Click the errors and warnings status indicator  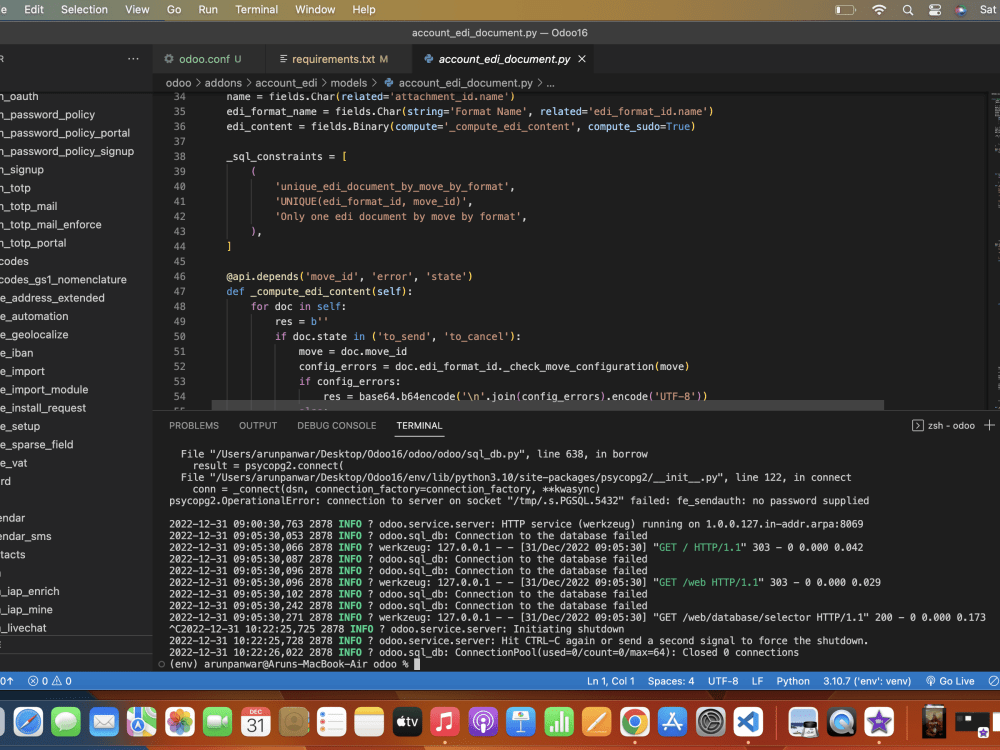(49, 681)
